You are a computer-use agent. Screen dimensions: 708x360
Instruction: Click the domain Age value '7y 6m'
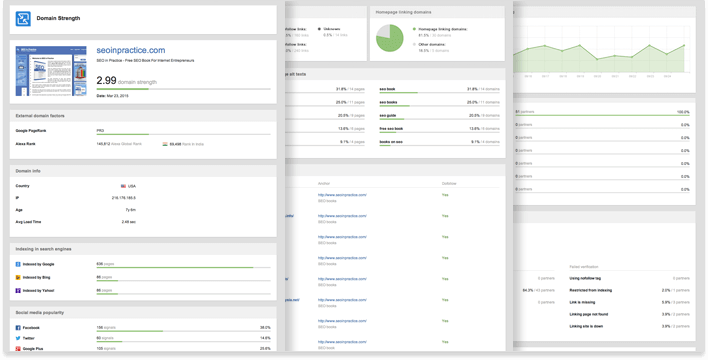click(130, 210)
